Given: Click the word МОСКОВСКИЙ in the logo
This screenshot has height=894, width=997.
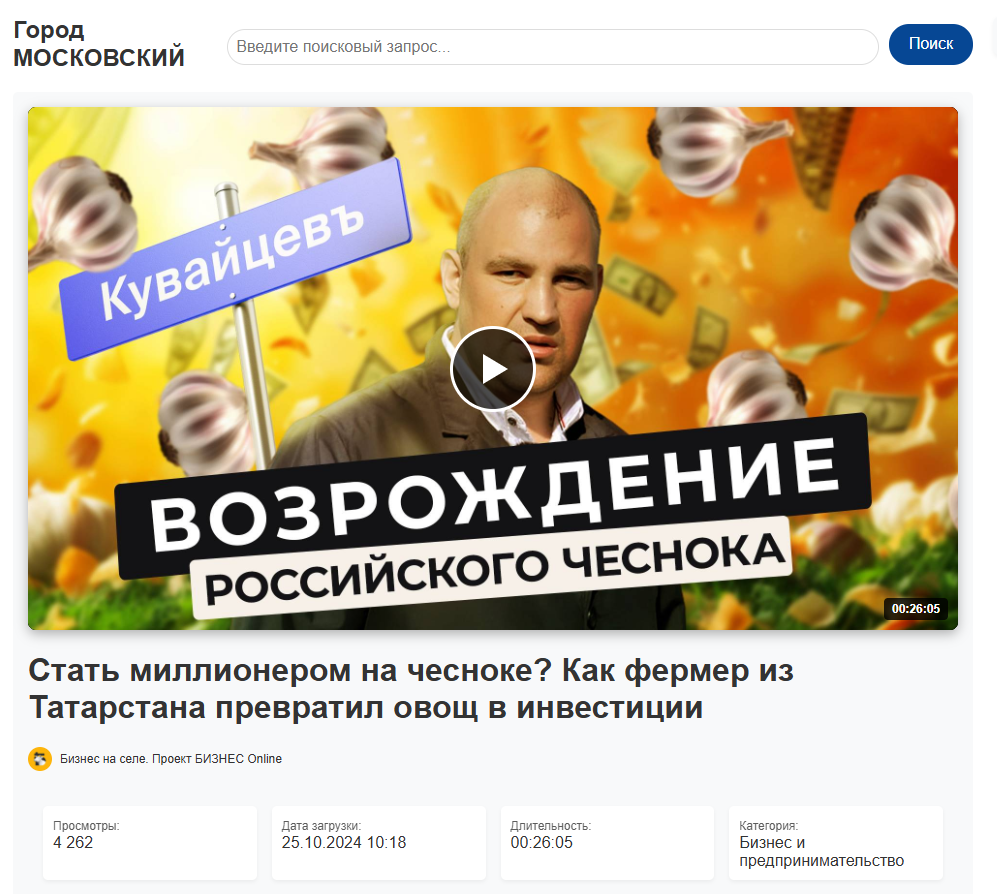Looking at the screenshot, I should point(99,57).
